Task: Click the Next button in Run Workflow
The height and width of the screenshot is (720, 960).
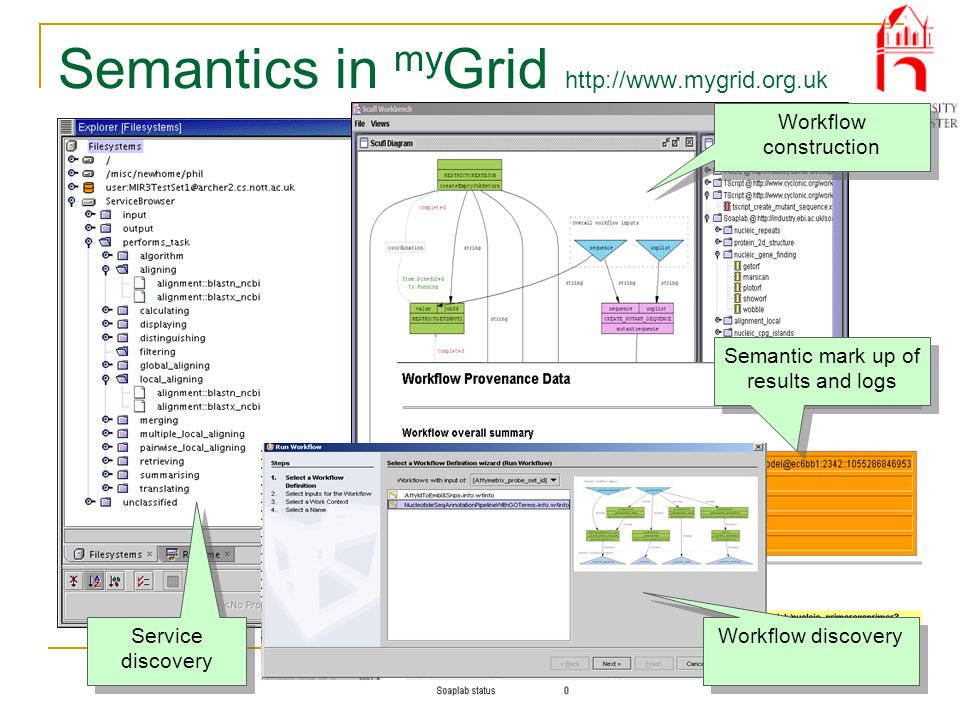Action: click(x=612, y=664)
